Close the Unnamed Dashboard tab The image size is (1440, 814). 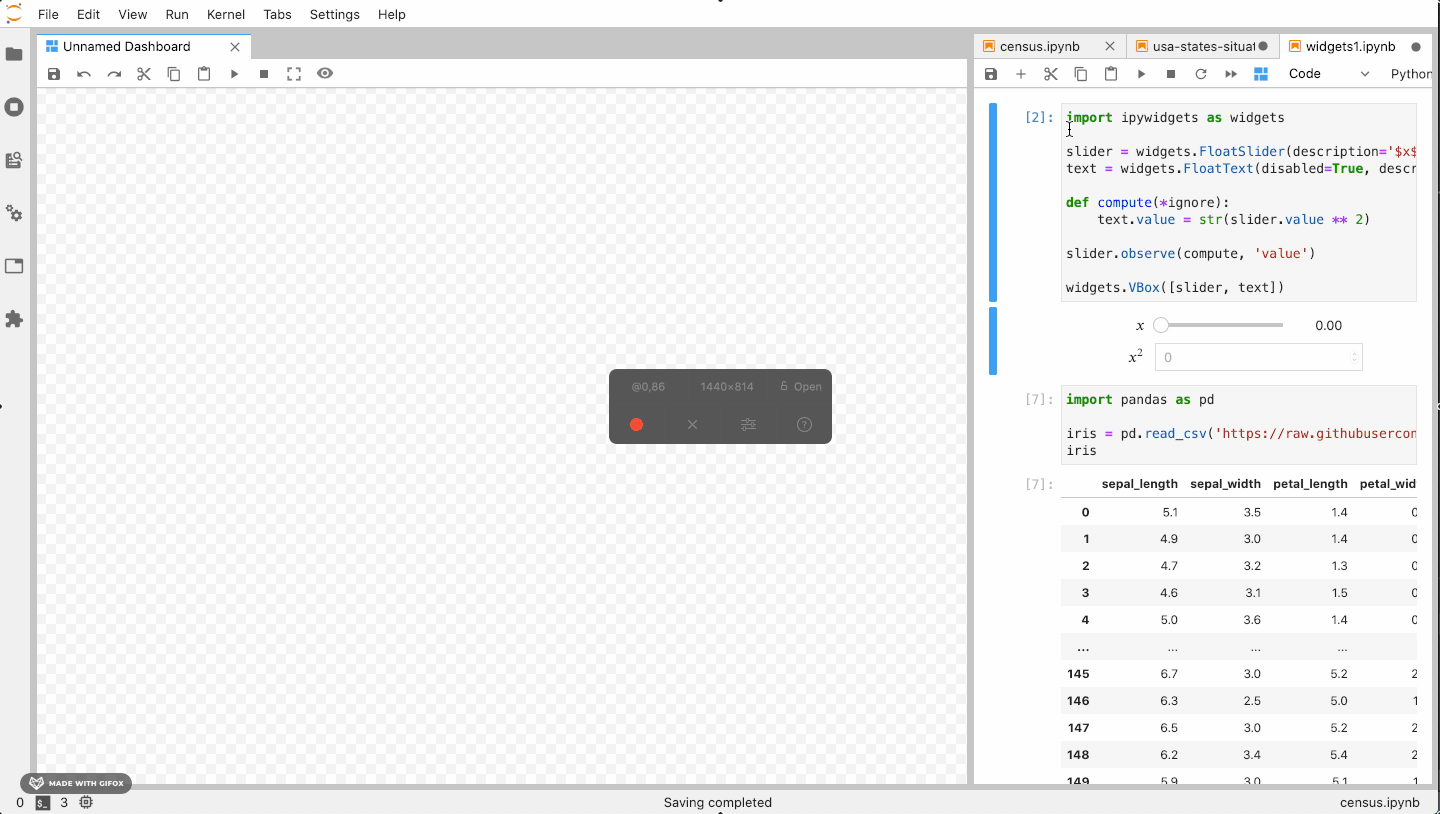click(x=235, y=46)
